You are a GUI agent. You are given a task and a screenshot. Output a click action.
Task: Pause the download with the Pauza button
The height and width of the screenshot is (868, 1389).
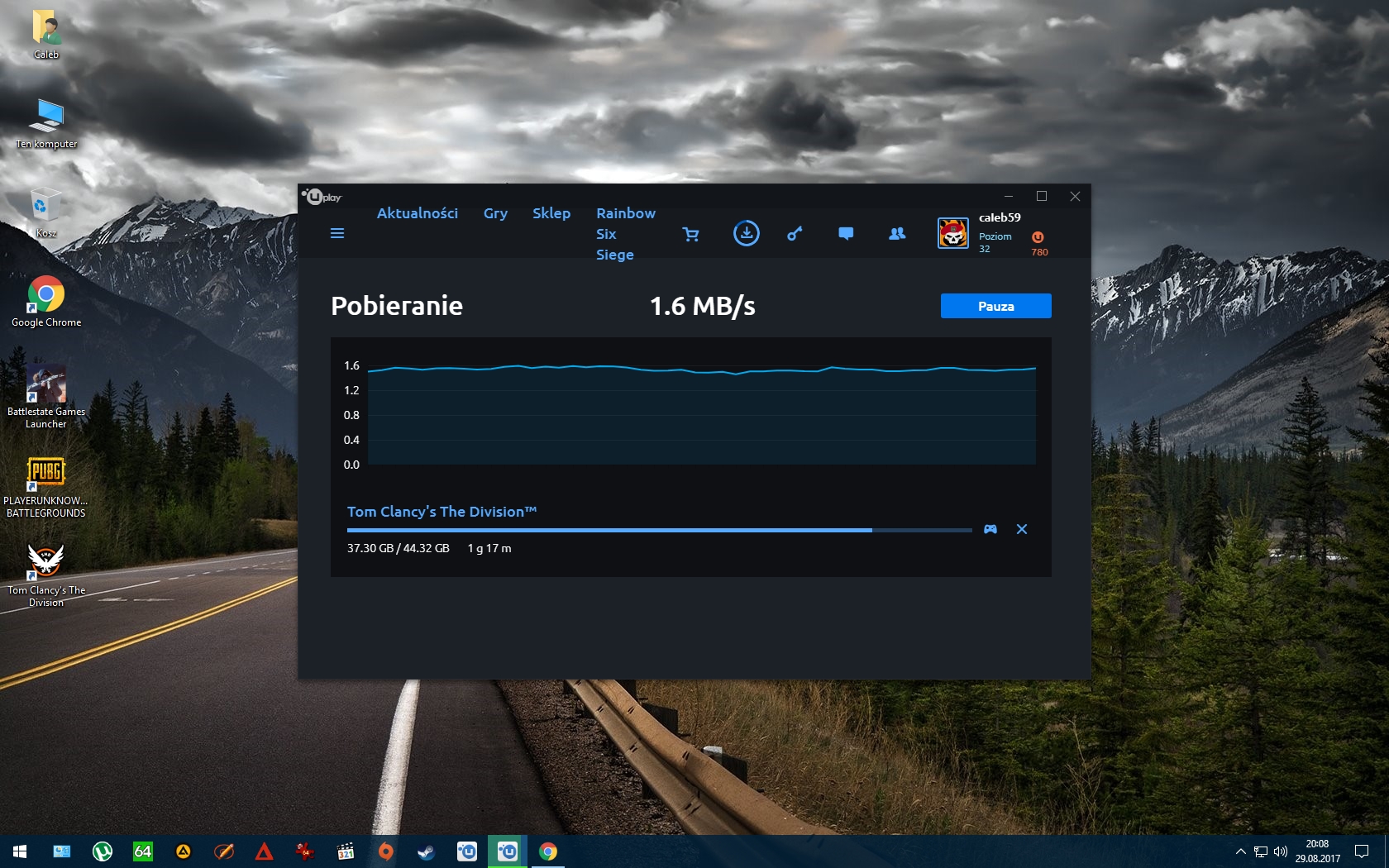pos(996,306)
